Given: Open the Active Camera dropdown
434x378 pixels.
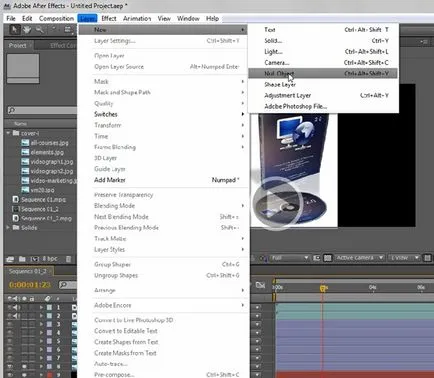Looking at the screenshot, I should pyautogui.click(x=359, y=258).
